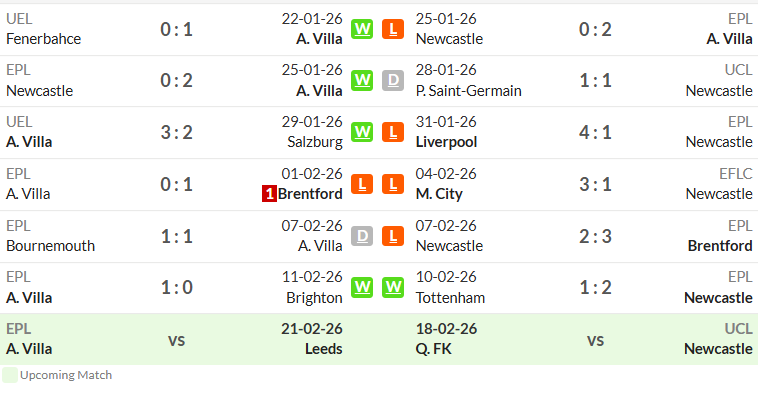Click the L badge beside M. City

point(393,184)
